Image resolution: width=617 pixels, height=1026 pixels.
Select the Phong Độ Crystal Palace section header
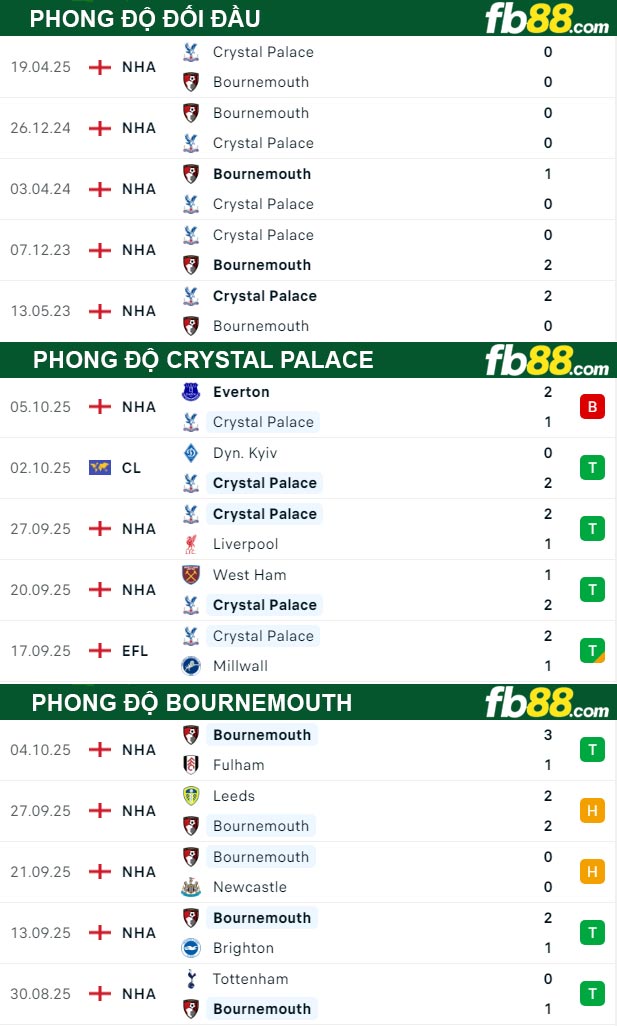click(203, 360)
